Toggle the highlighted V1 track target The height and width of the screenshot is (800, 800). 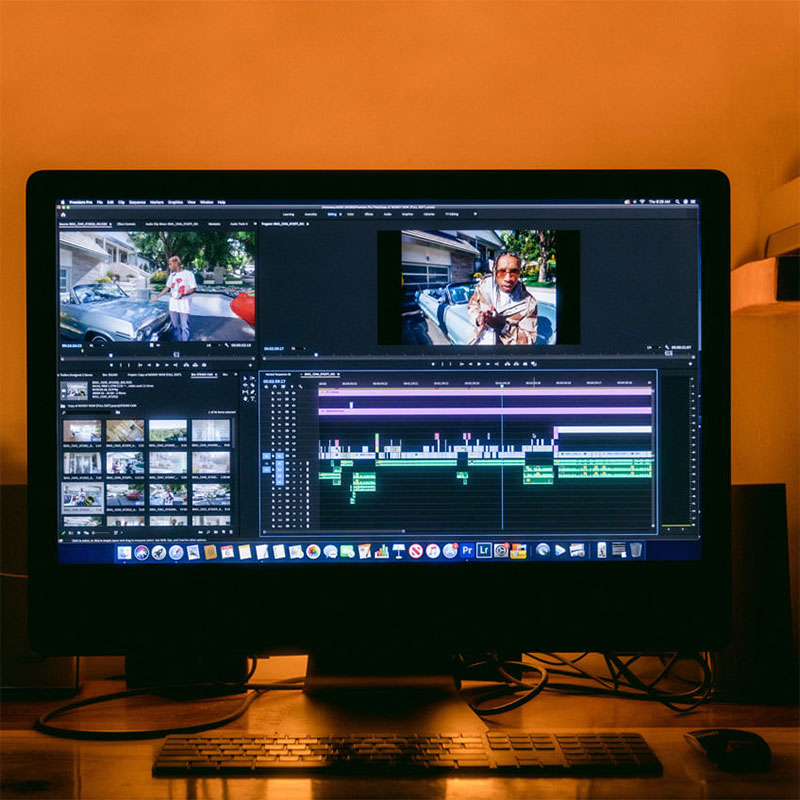(x=280, y=455)
